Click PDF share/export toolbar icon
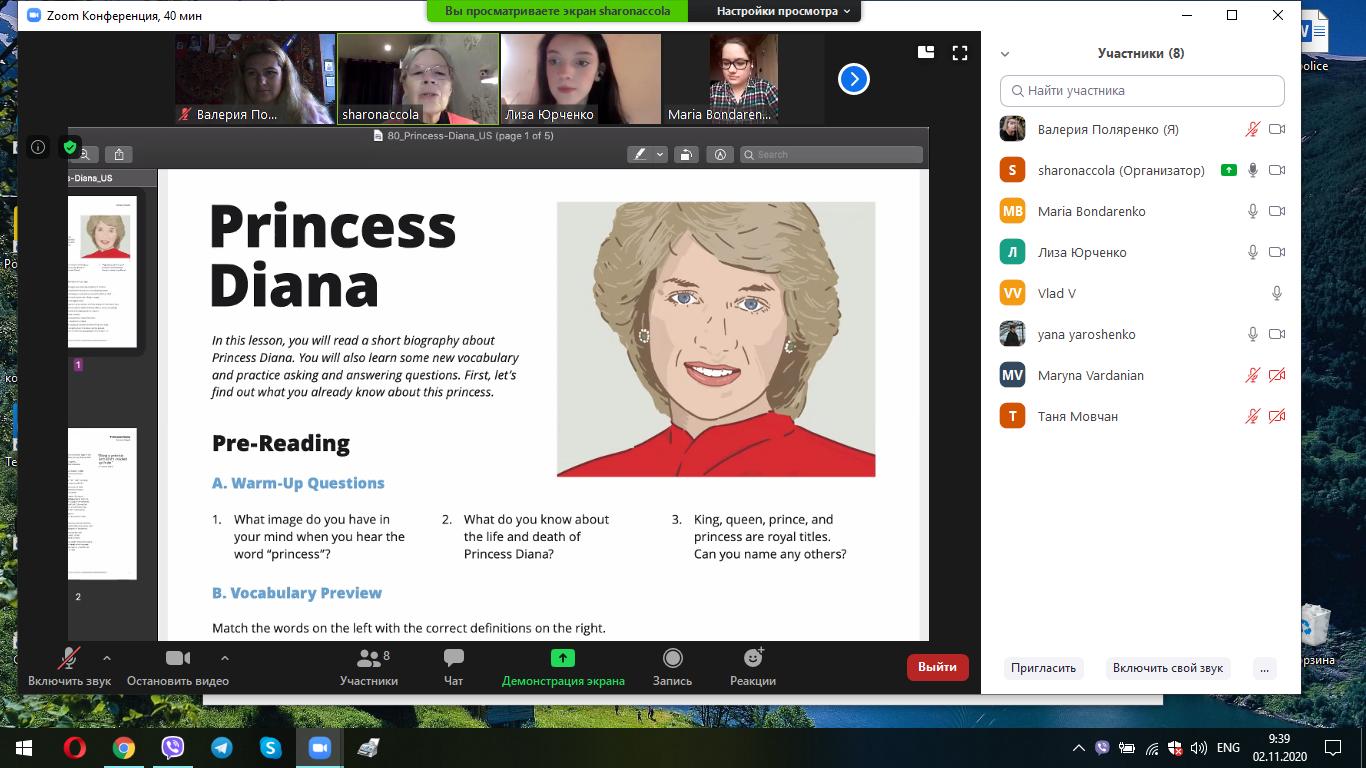The width and height of the screenshot is (1366, 768). [119, 154]
